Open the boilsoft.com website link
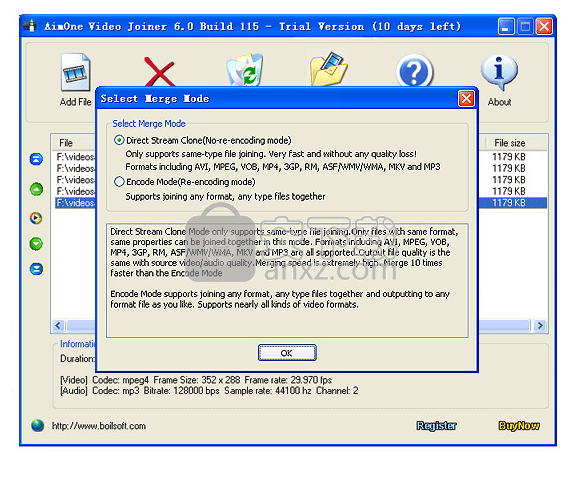 (x=99, y=426)
